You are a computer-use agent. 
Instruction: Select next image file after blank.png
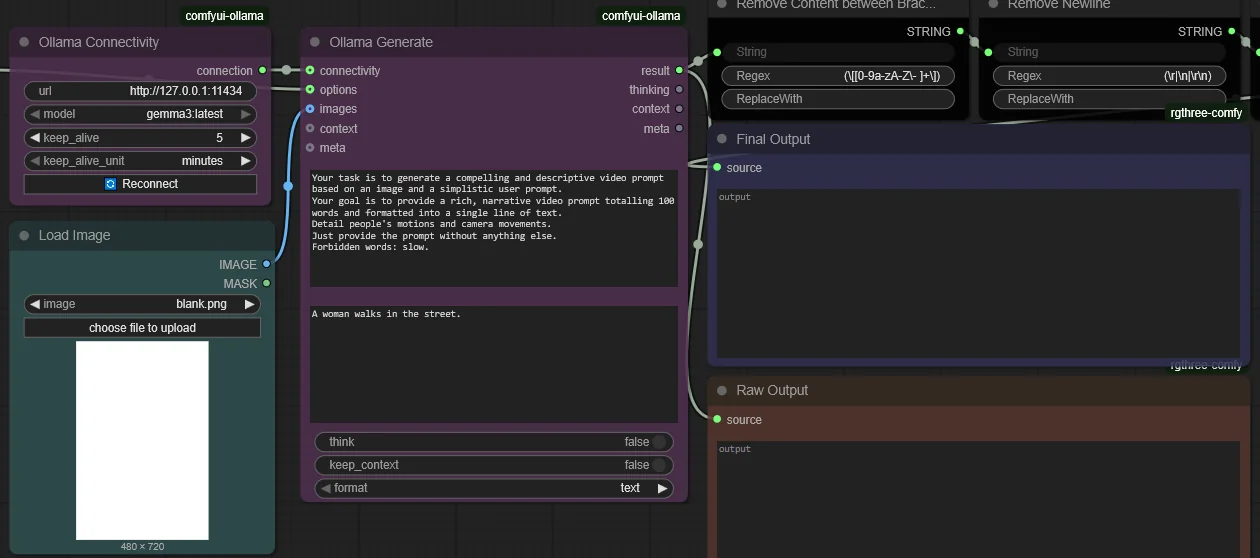pos(250,304)
